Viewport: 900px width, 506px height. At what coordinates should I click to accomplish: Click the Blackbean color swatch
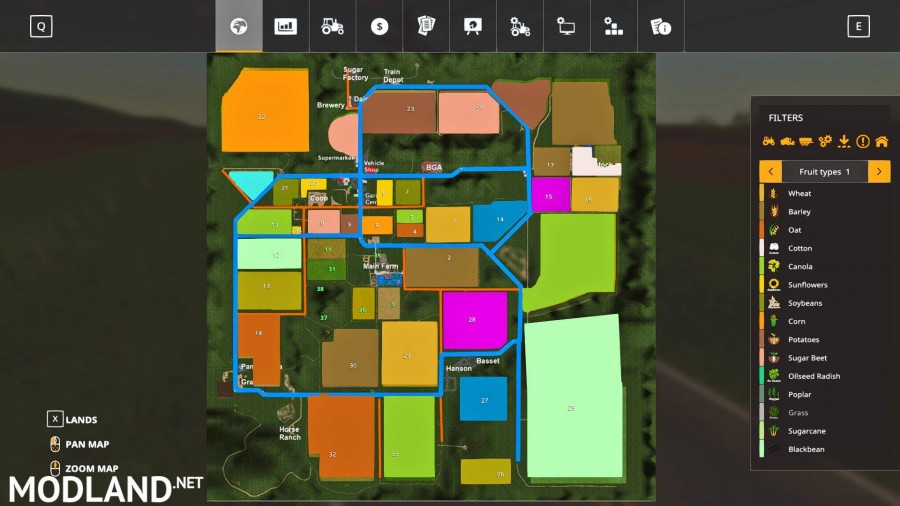click(762, 449)
